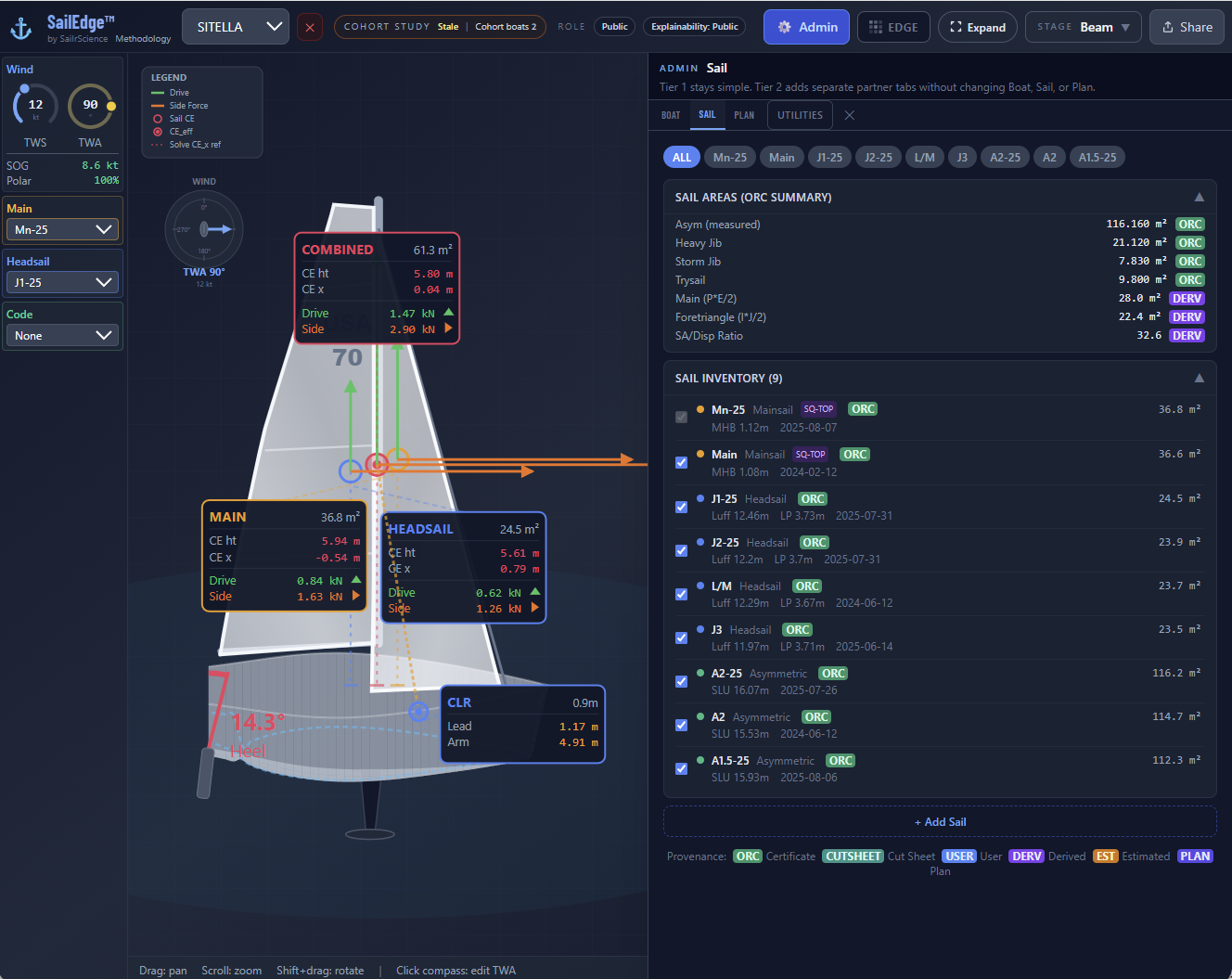Open the Methodology link

(143, 39)
